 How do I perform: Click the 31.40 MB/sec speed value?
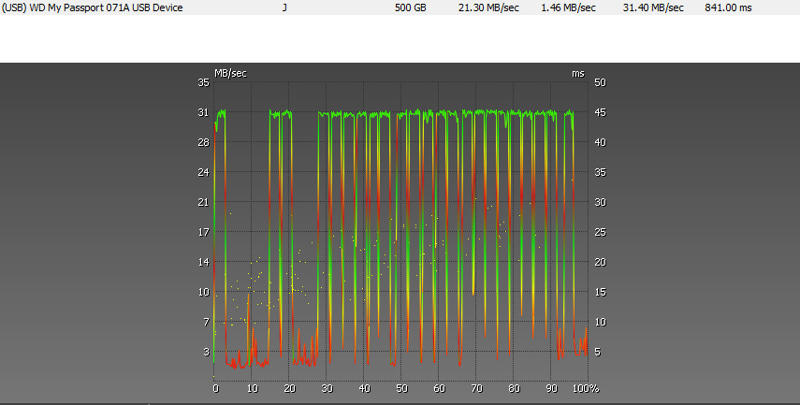(652, 8)
